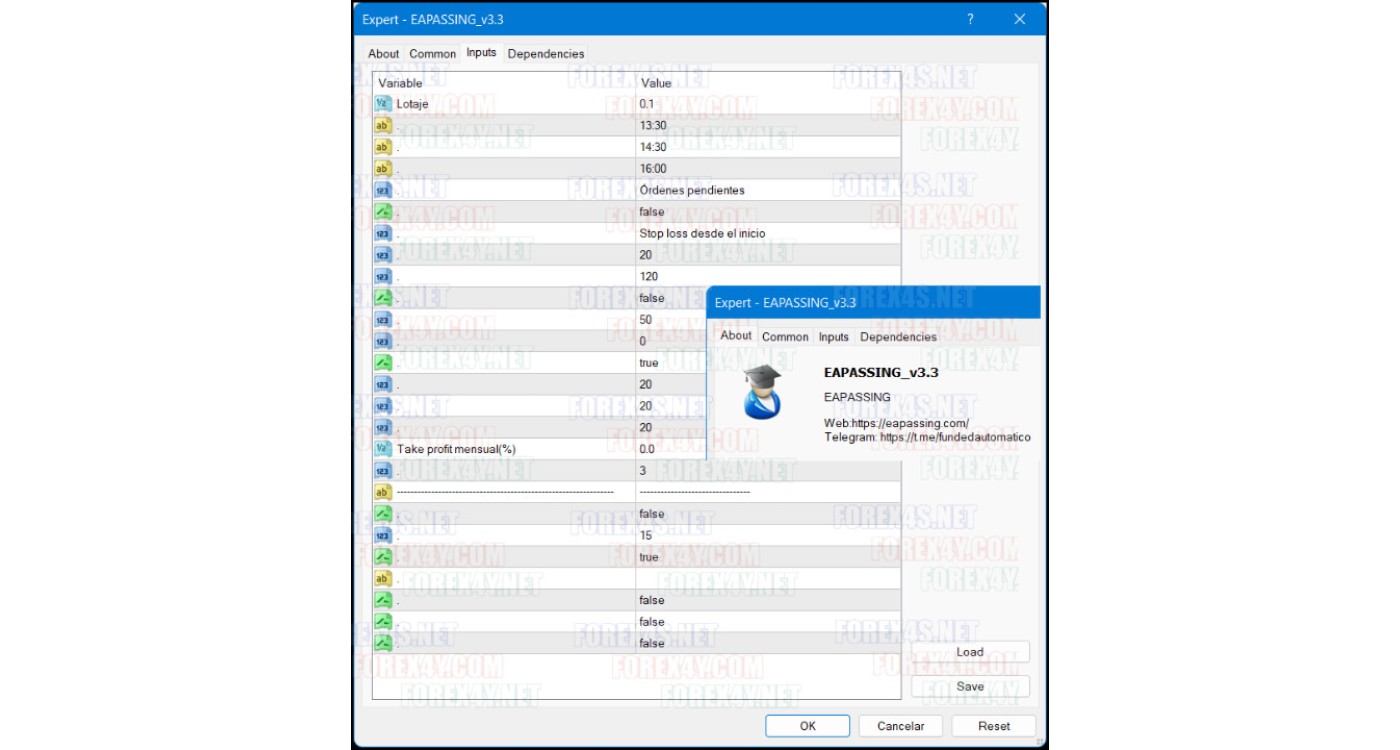Toggle the false value directly above the 15 row

(x=651, y=514)
